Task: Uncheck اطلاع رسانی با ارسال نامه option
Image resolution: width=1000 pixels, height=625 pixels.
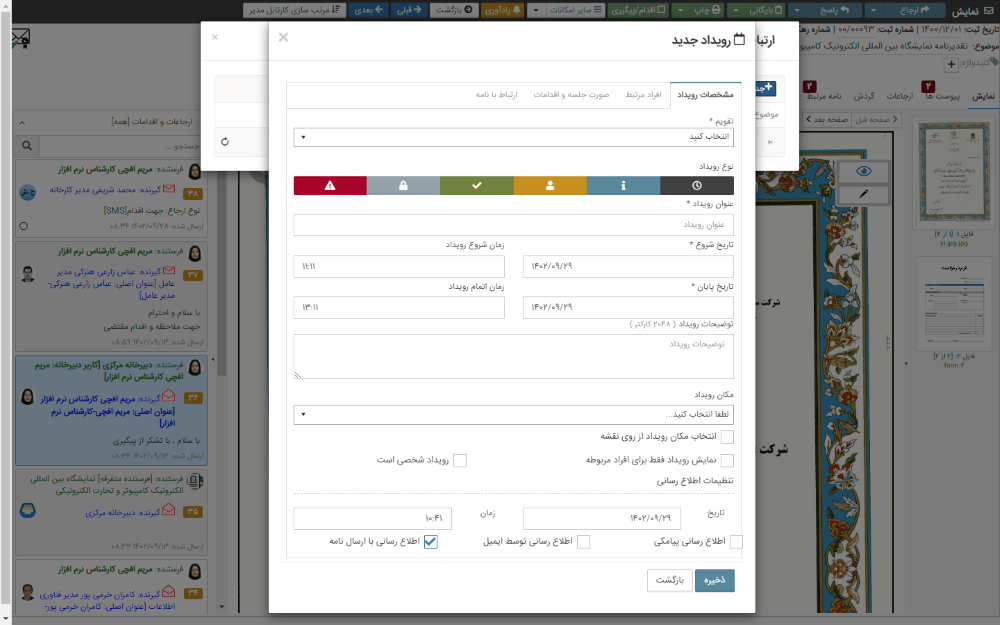Action: coord(431,541)
